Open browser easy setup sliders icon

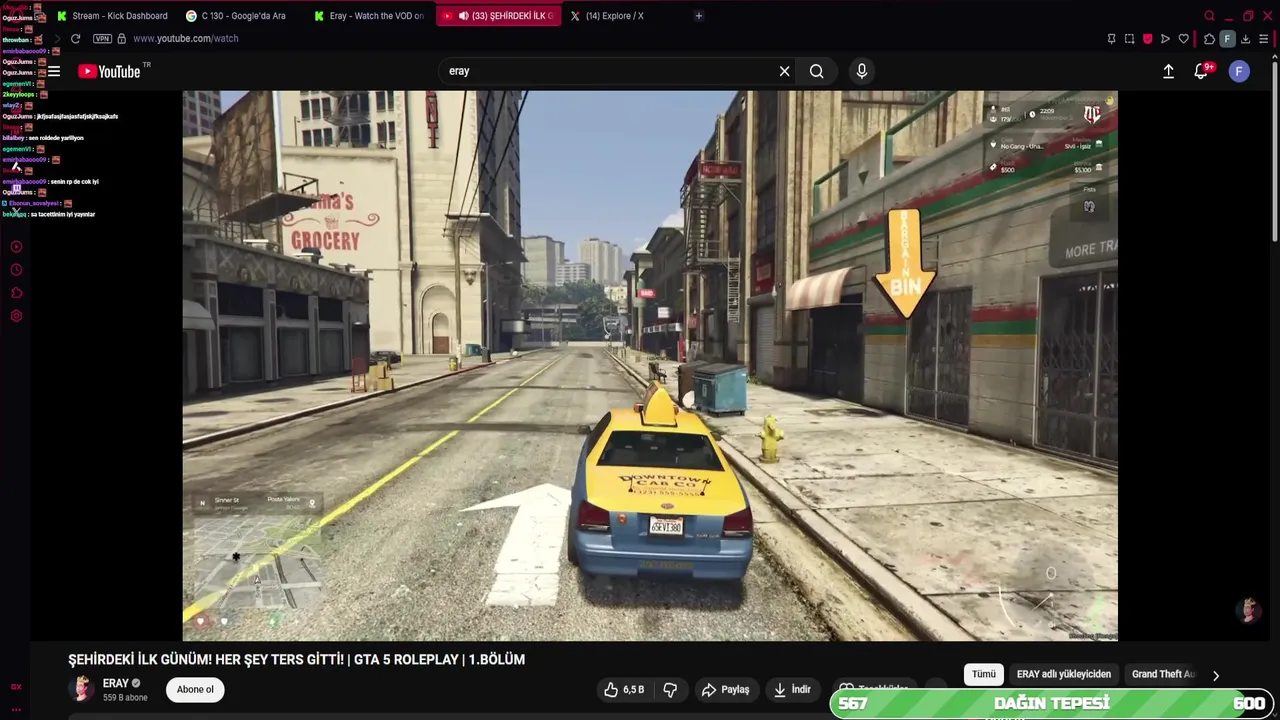pos(1264,39)
